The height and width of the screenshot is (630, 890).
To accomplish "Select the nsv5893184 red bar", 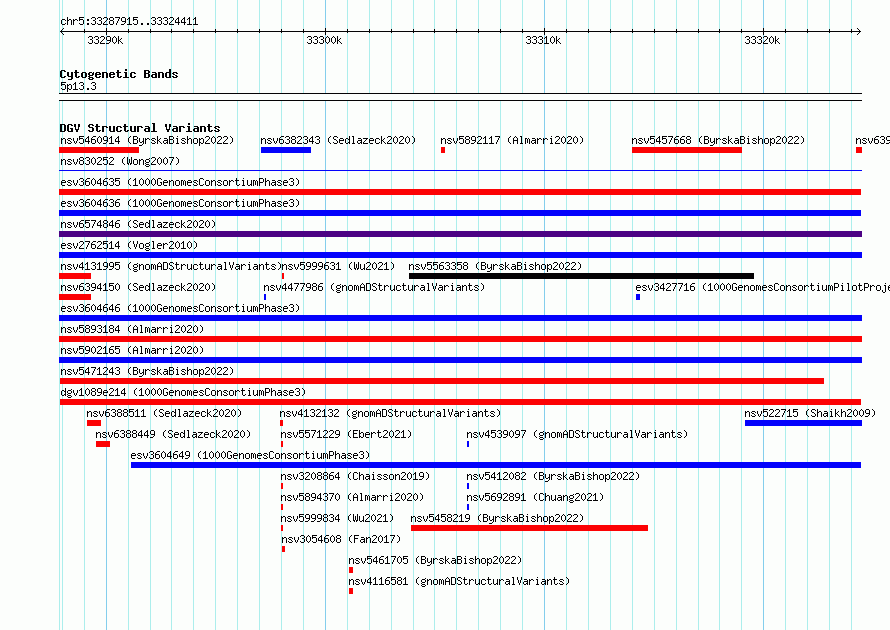I will point(461,339).
